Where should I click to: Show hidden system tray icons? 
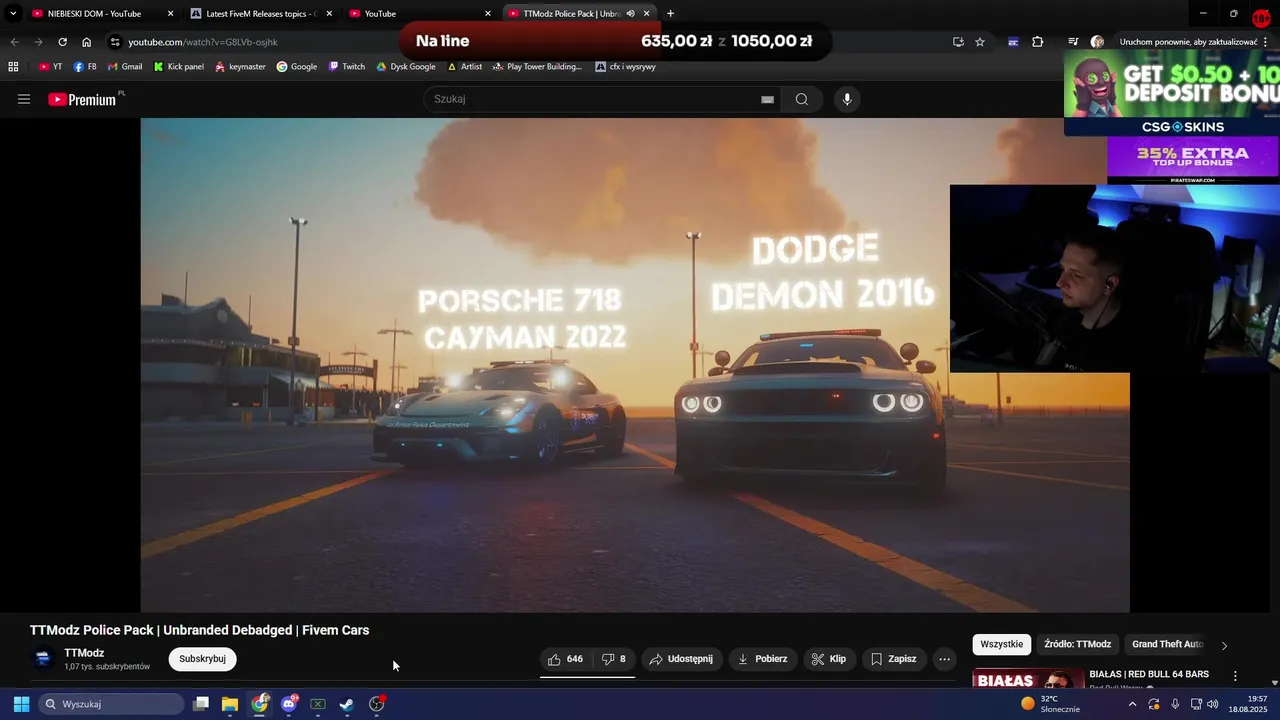coord(1132,704)
